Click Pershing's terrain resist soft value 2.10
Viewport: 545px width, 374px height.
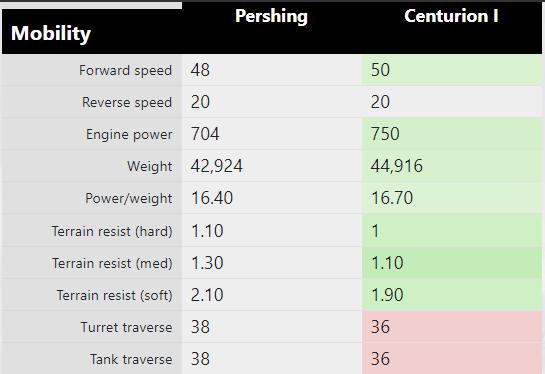(x=207, y=295)
